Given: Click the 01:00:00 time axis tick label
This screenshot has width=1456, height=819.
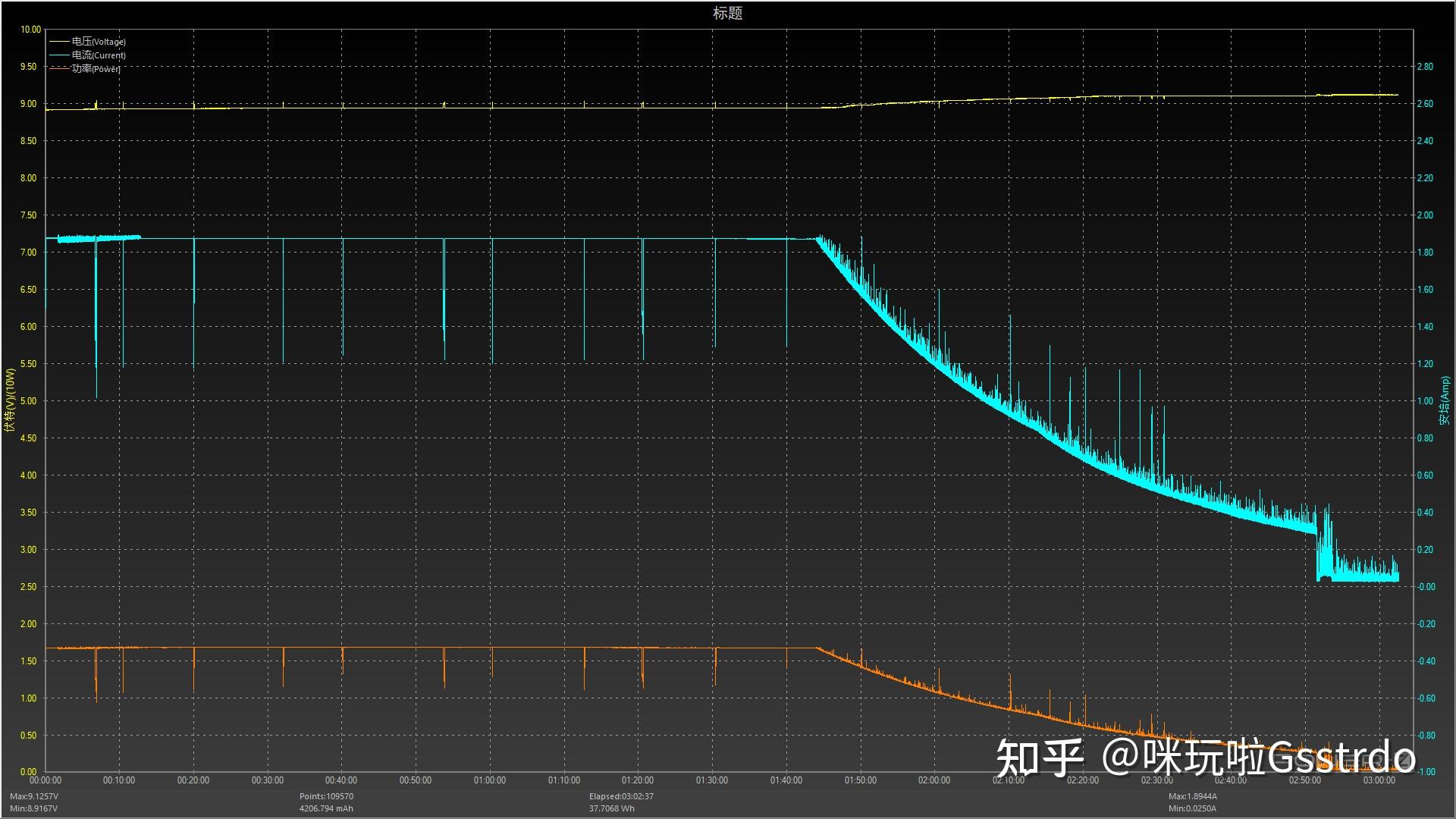Looking at the screenshot, I should pyautogui.click(x=490, y=780).
